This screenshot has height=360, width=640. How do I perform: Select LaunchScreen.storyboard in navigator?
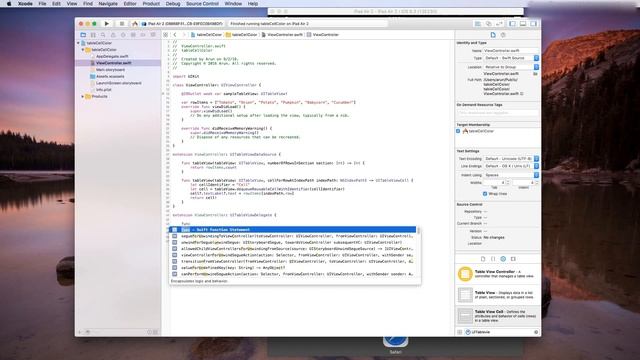point(118,83)
